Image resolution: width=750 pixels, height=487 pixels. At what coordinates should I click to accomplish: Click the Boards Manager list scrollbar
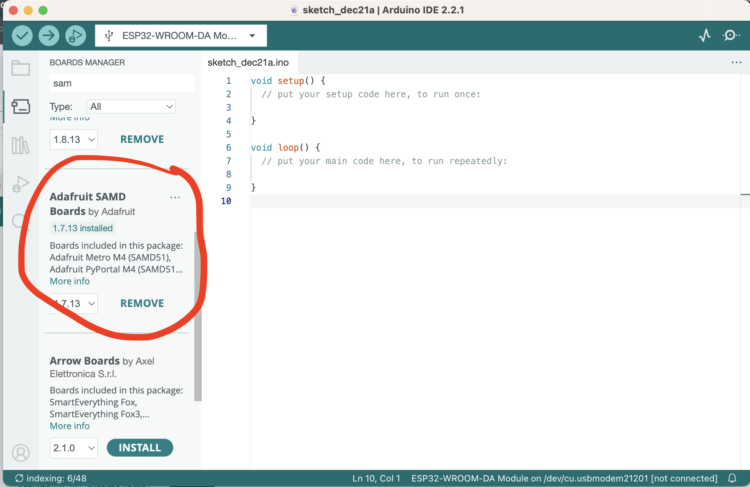tap(198, 316)
